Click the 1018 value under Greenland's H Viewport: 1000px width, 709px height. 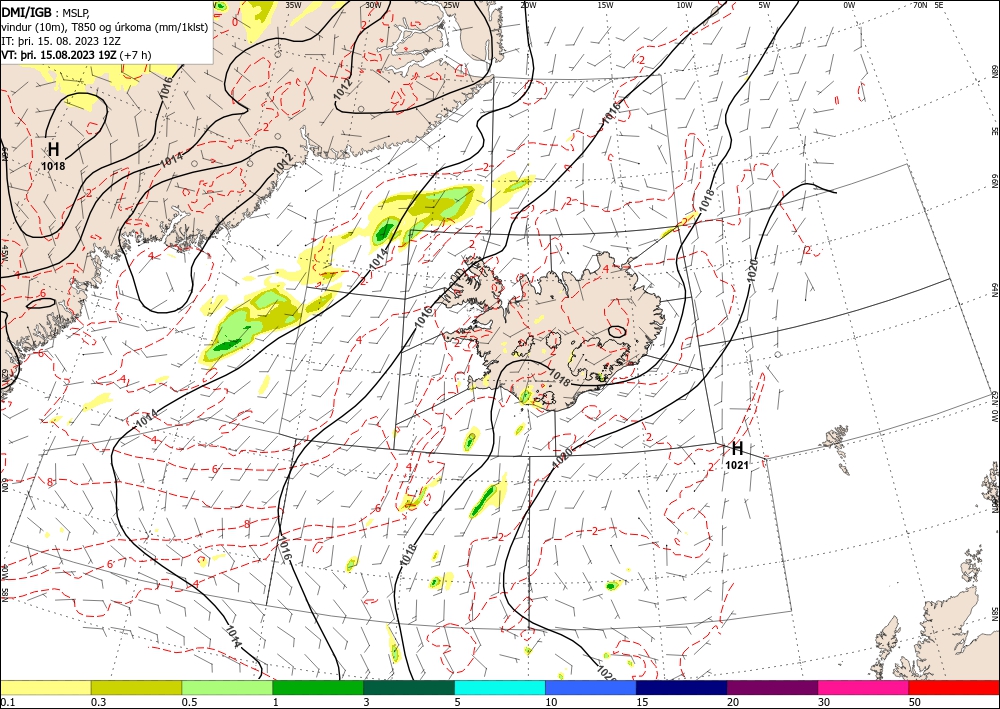[54, 166]
